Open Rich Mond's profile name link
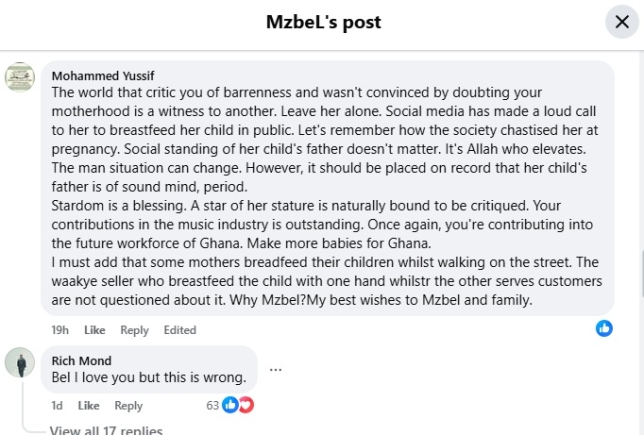Screen dimensions: 644x435 pyautogui.click(x=82, y=360)
